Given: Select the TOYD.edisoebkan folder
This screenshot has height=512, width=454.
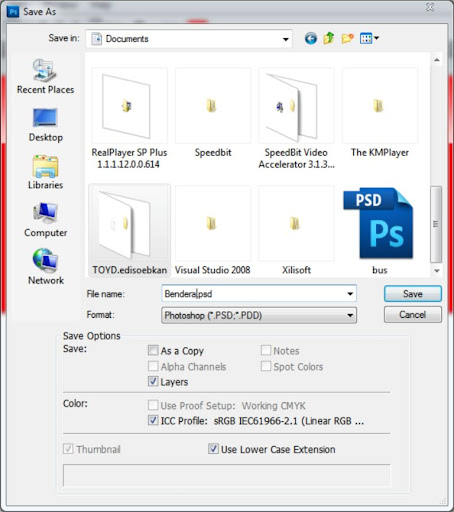Looking at the screenshot, I should point(129,230).
